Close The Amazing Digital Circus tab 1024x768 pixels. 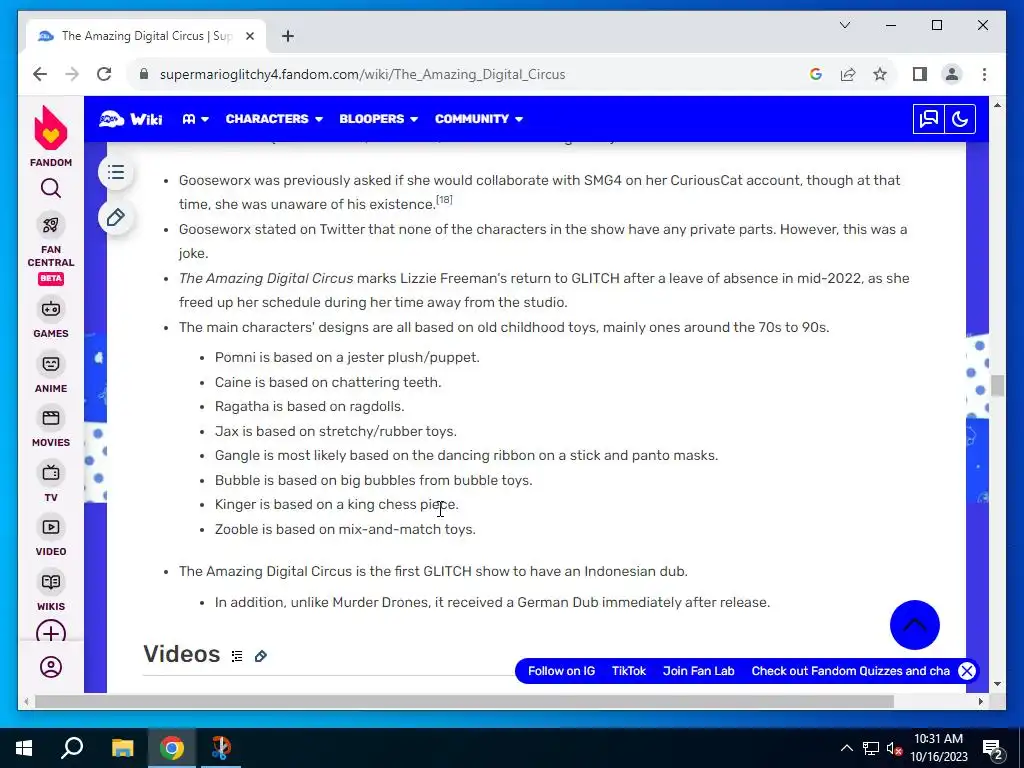point(249,36)
